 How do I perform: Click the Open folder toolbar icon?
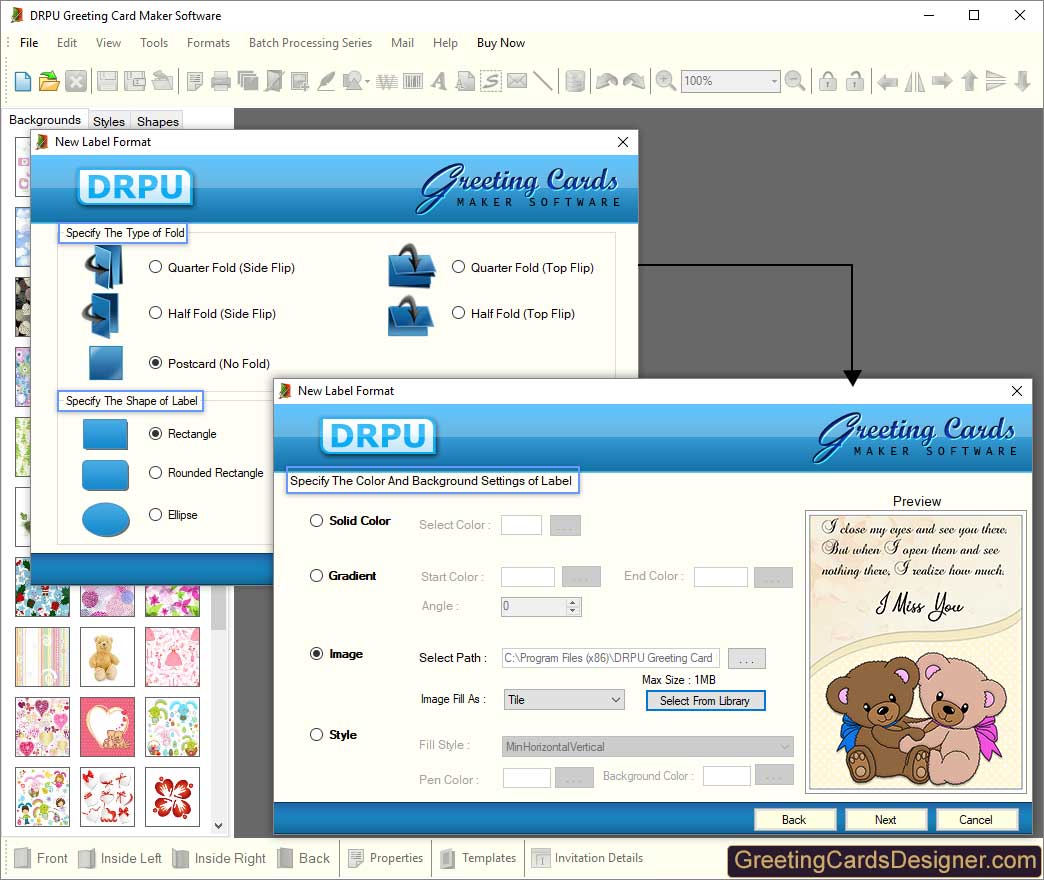click(x=49, y=81)
